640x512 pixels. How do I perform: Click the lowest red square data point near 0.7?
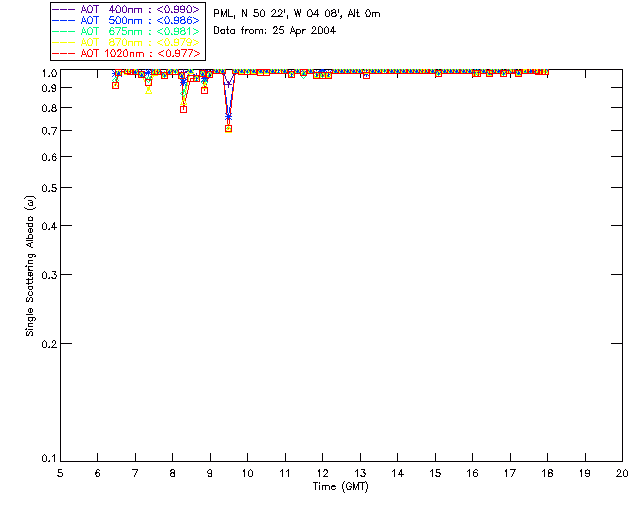pos(229,129)
